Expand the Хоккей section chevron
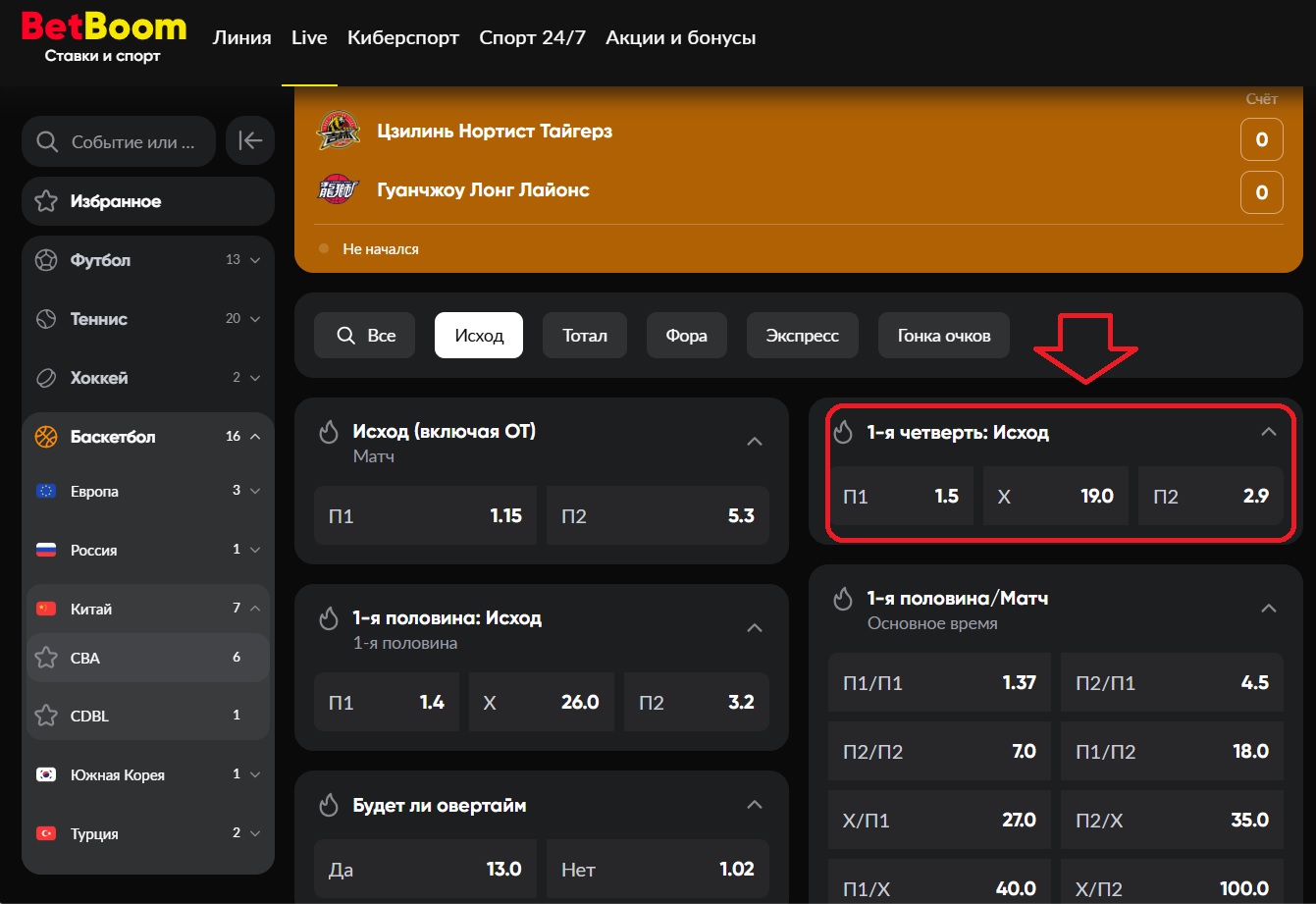The width and height of the screenshot is (1316, 904). (x=255, y=378)
